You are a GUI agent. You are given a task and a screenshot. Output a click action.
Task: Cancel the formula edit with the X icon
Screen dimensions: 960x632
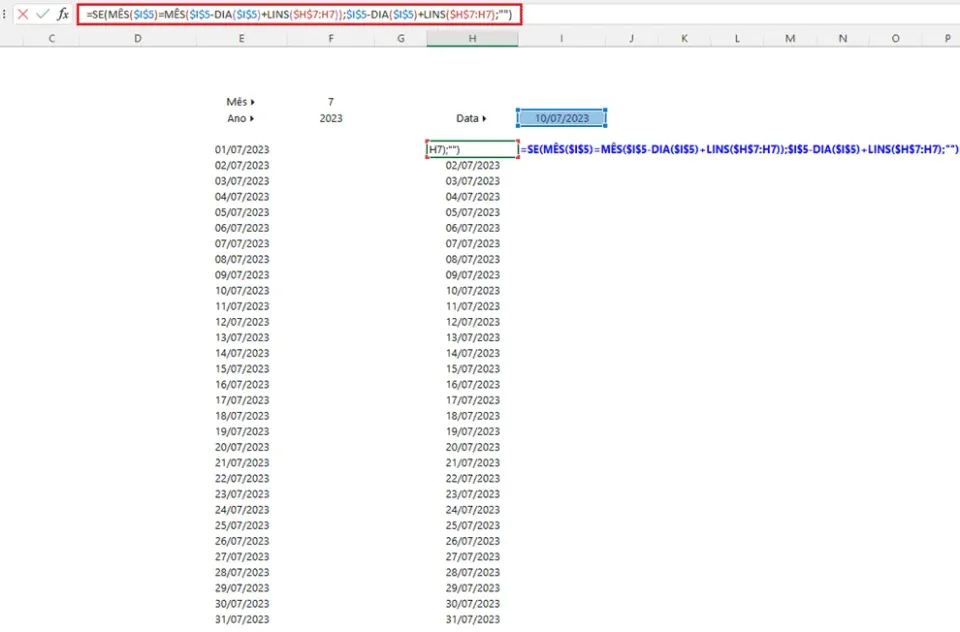click(x=23, y=14)
